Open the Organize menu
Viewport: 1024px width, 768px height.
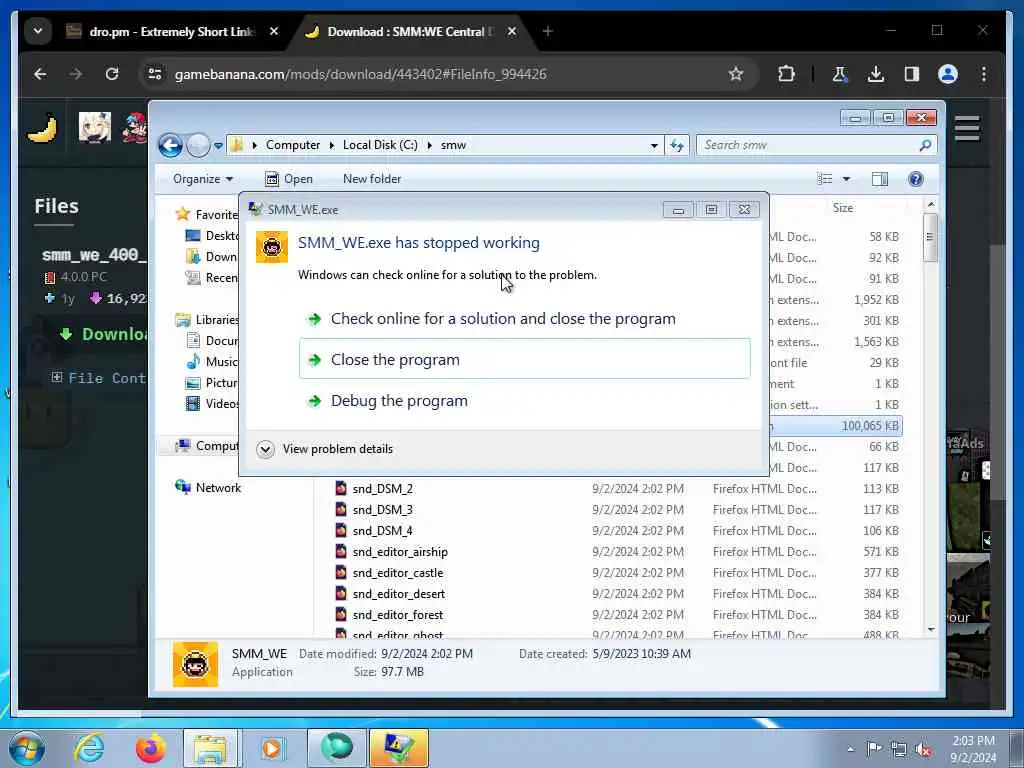click(202, 179)
